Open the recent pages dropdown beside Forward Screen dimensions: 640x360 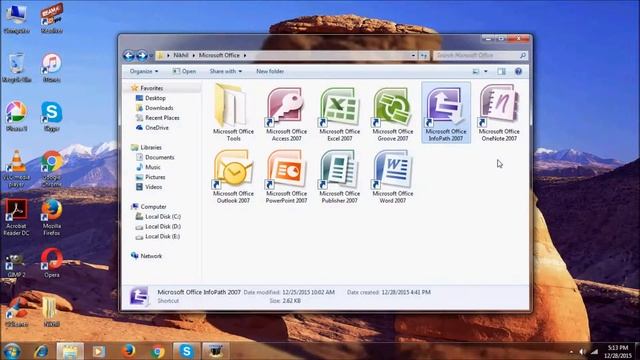(x=151, y=56)
